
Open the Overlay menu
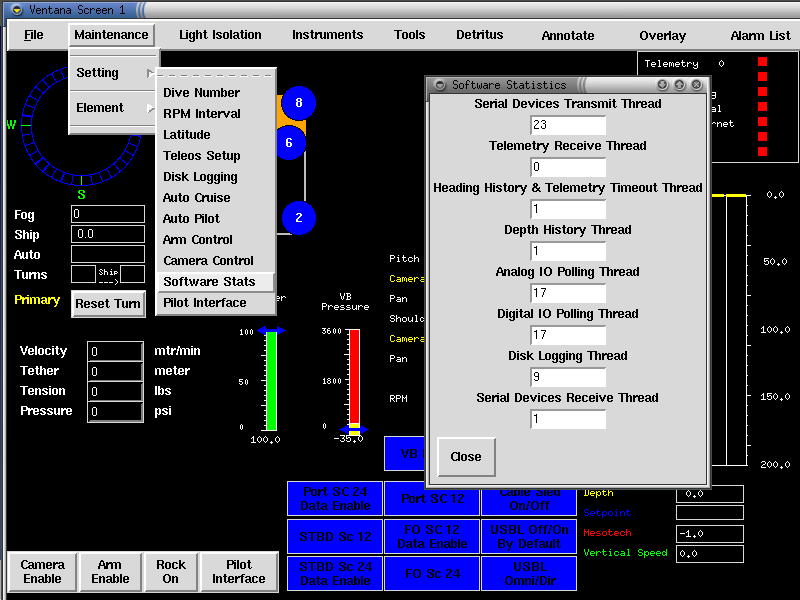tap(662, 35)
